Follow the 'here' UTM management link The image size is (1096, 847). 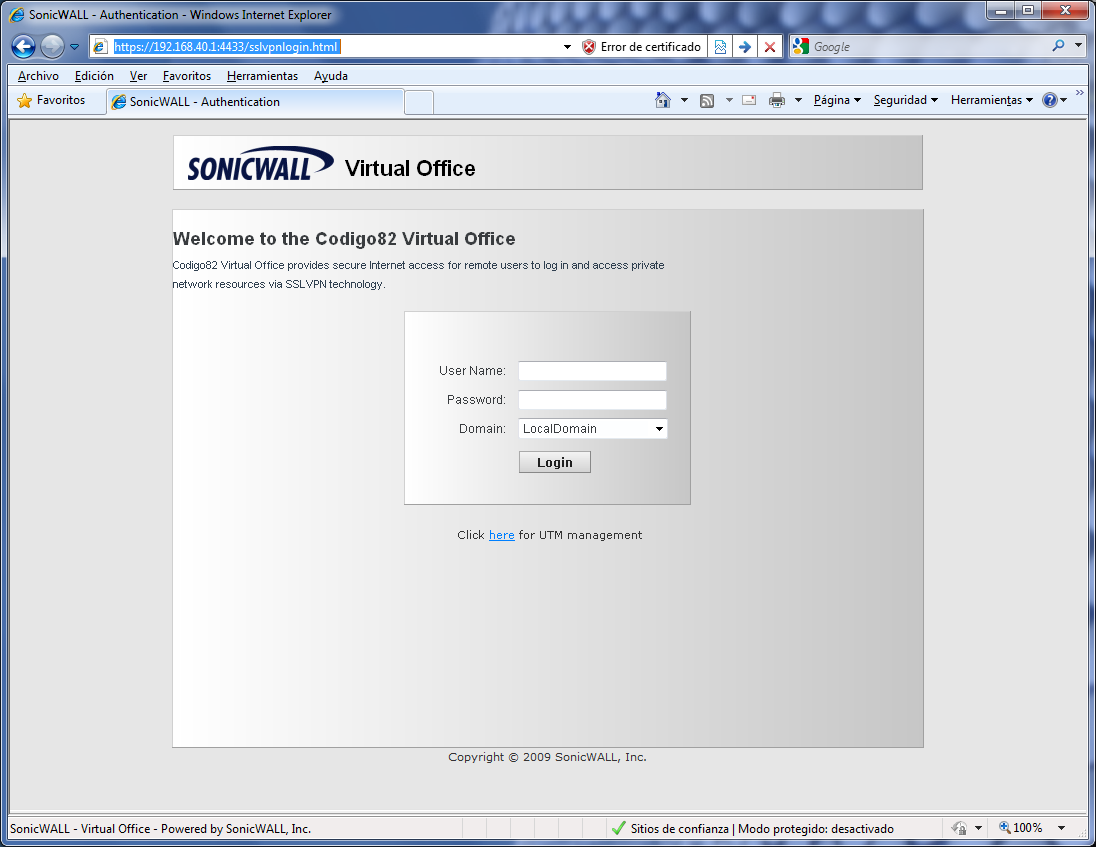tap(501, 535)
